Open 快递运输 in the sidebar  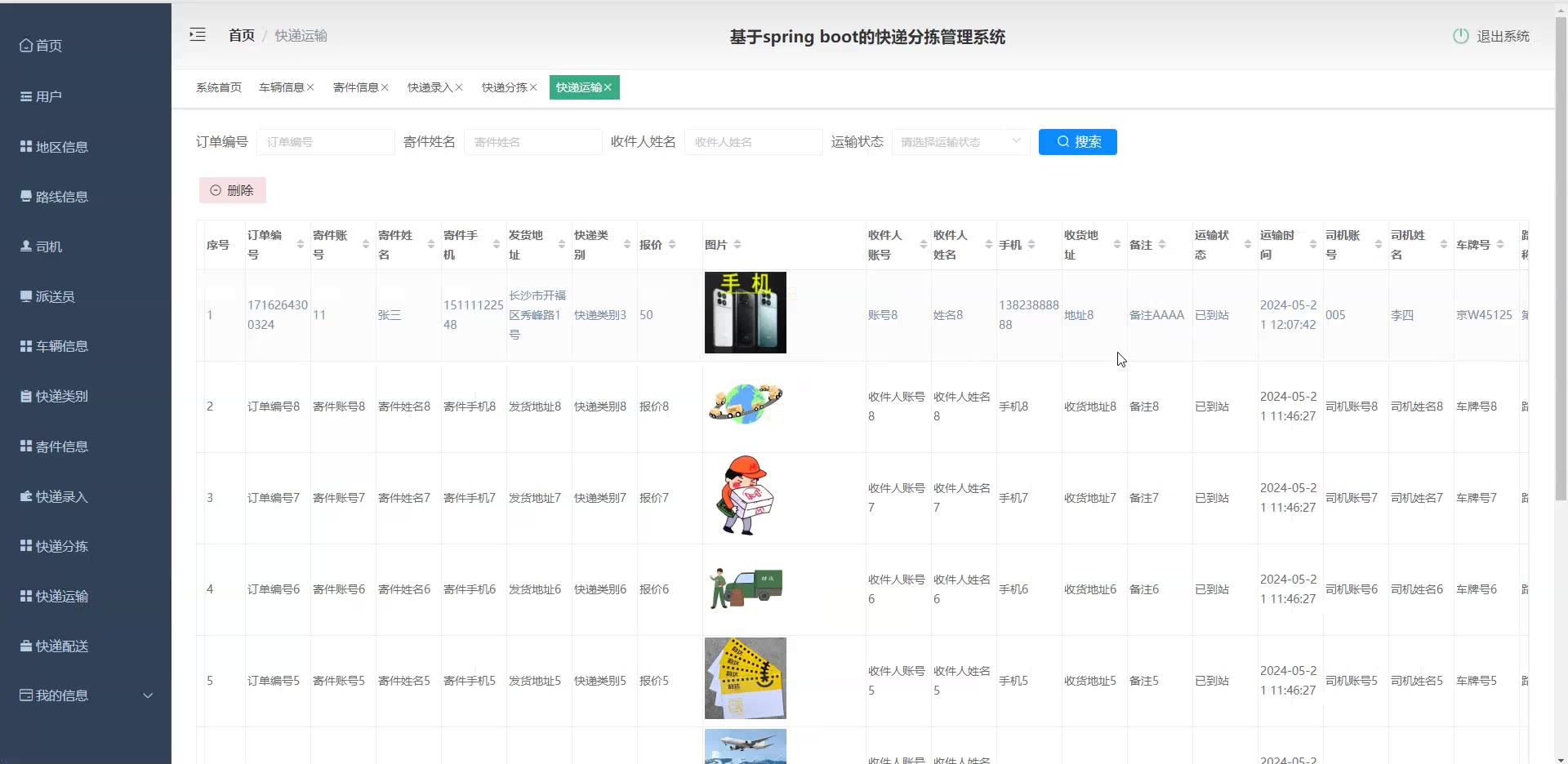86,596
